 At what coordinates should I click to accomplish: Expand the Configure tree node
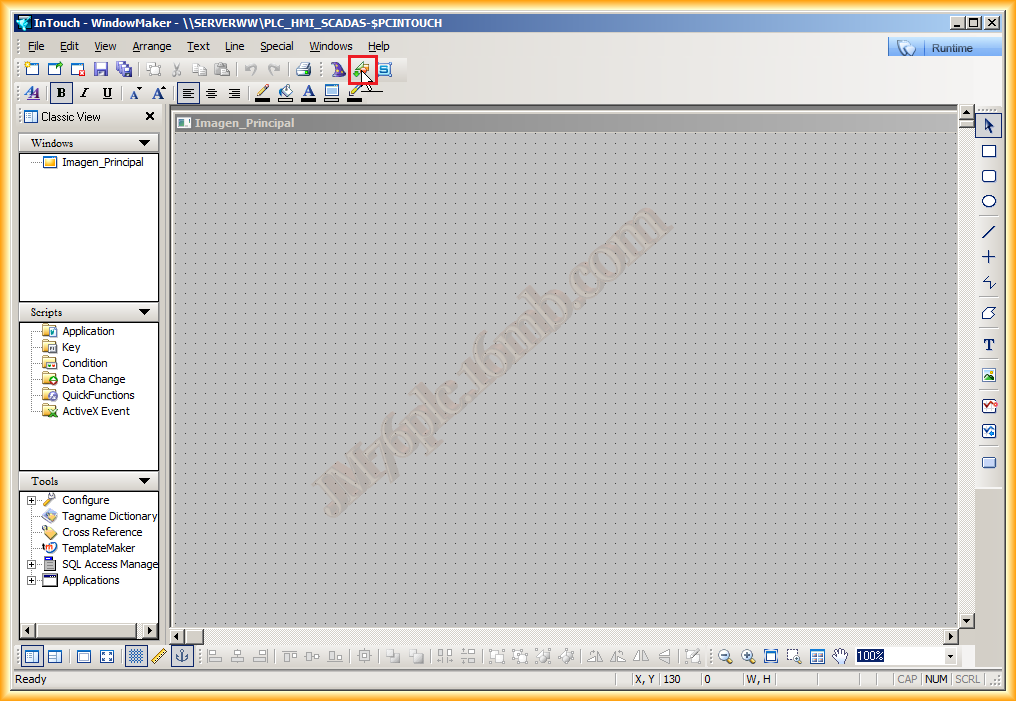[31, 500]
